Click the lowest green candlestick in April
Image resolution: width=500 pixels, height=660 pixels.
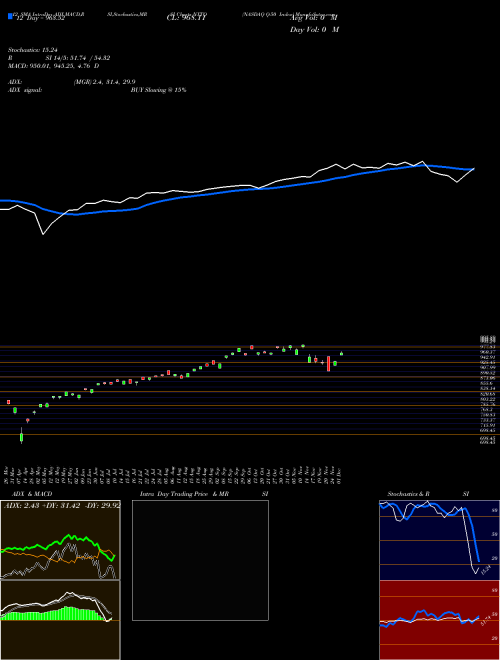pos(21,436)
